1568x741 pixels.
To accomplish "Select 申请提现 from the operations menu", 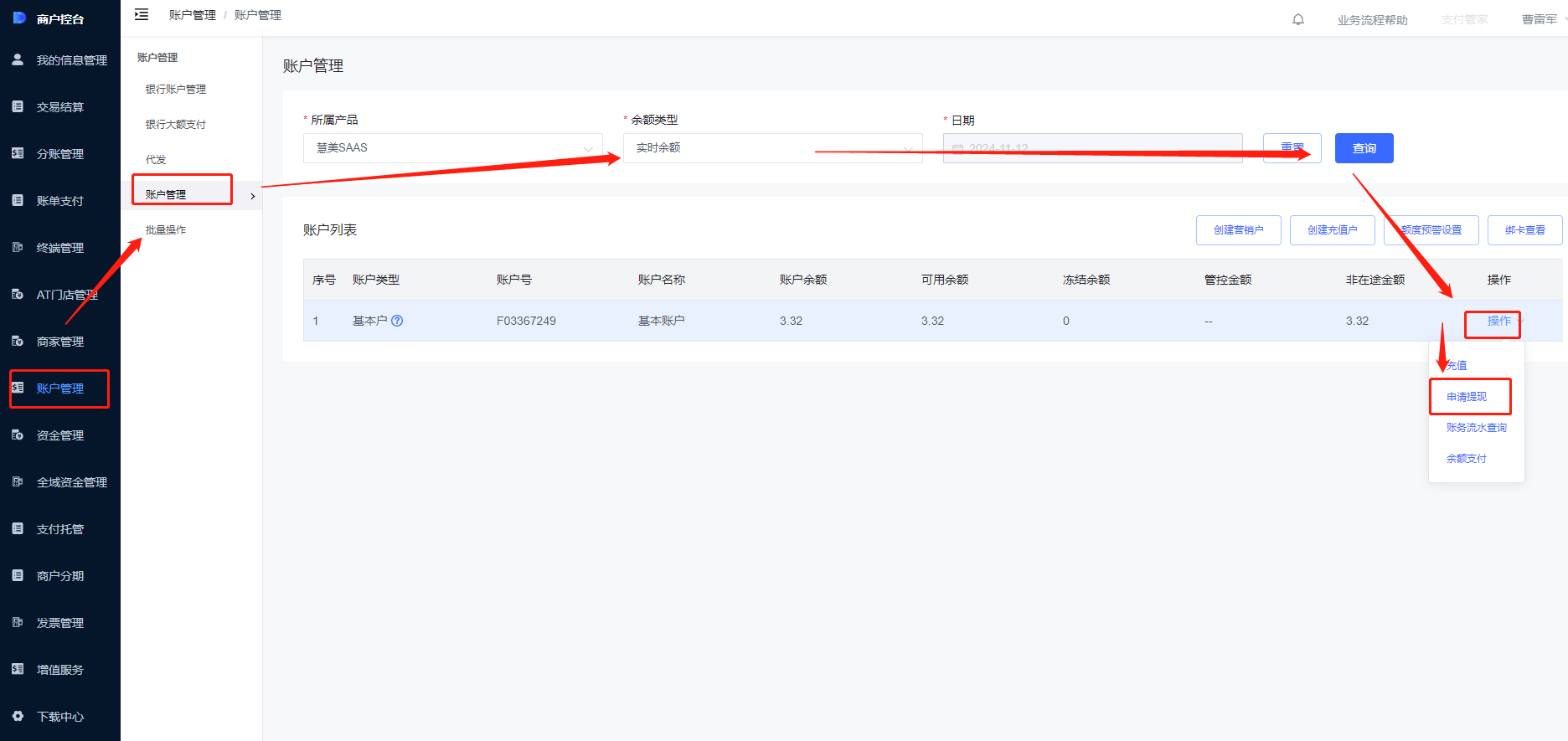I will [1467, 397].
